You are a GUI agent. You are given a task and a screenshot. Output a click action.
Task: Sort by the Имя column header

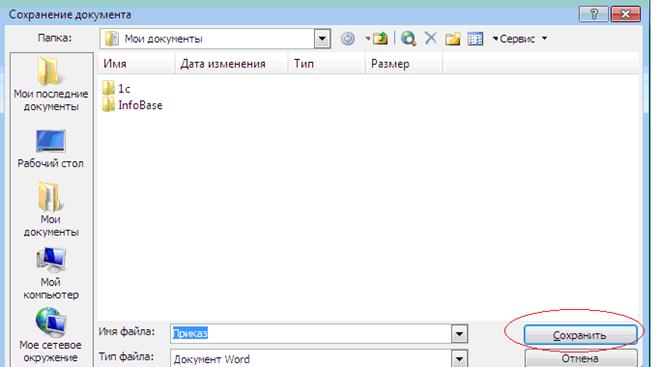pyautogui.click(x=136, y=64)
